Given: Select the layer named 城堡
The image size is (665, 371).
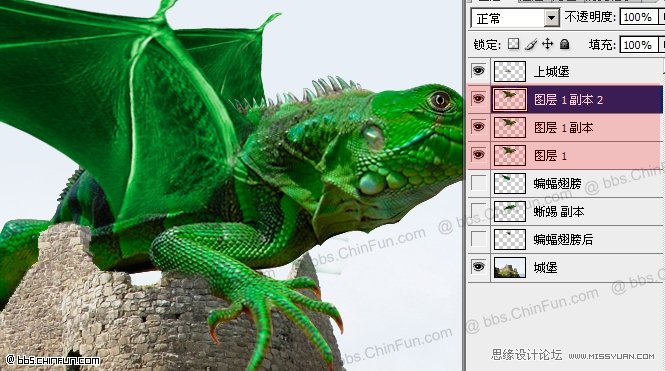Looking at the screenshot, I should pos(545,268).
